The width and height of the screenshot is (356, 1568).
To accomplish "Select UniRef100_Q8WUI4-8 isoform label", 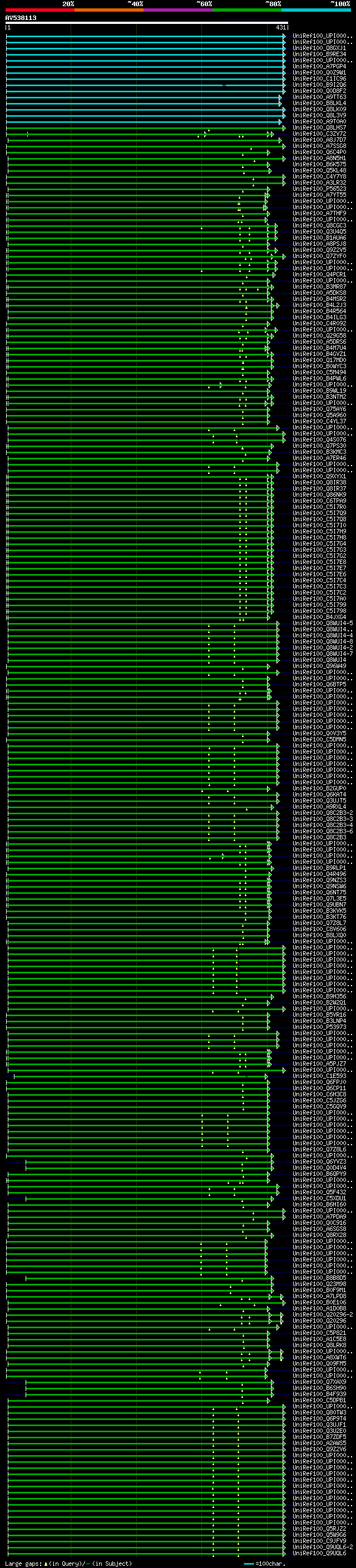I will tap(323, 641).
